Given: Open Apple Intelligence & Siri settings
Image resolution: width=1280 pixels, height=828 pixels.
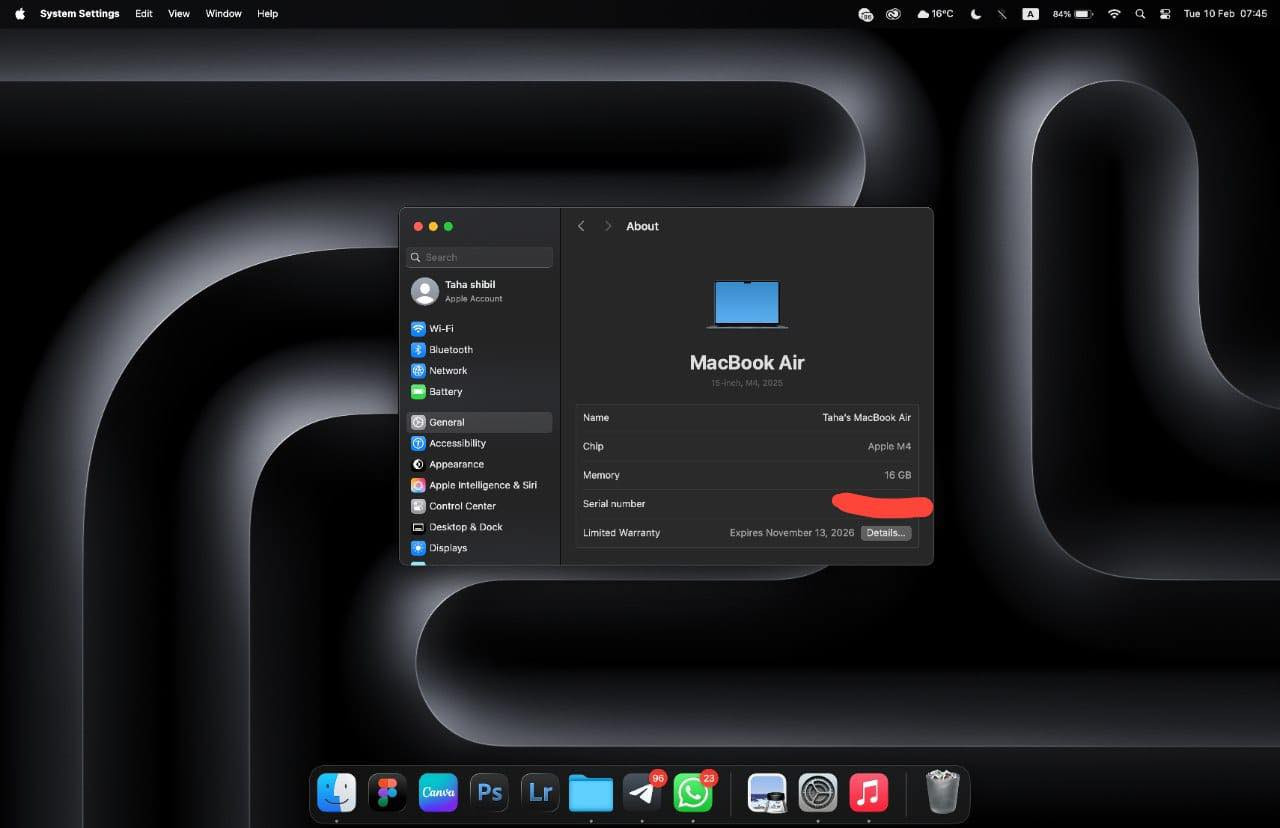Looking at the screenshot, I should pyautogui.click(x=482, y=485).
